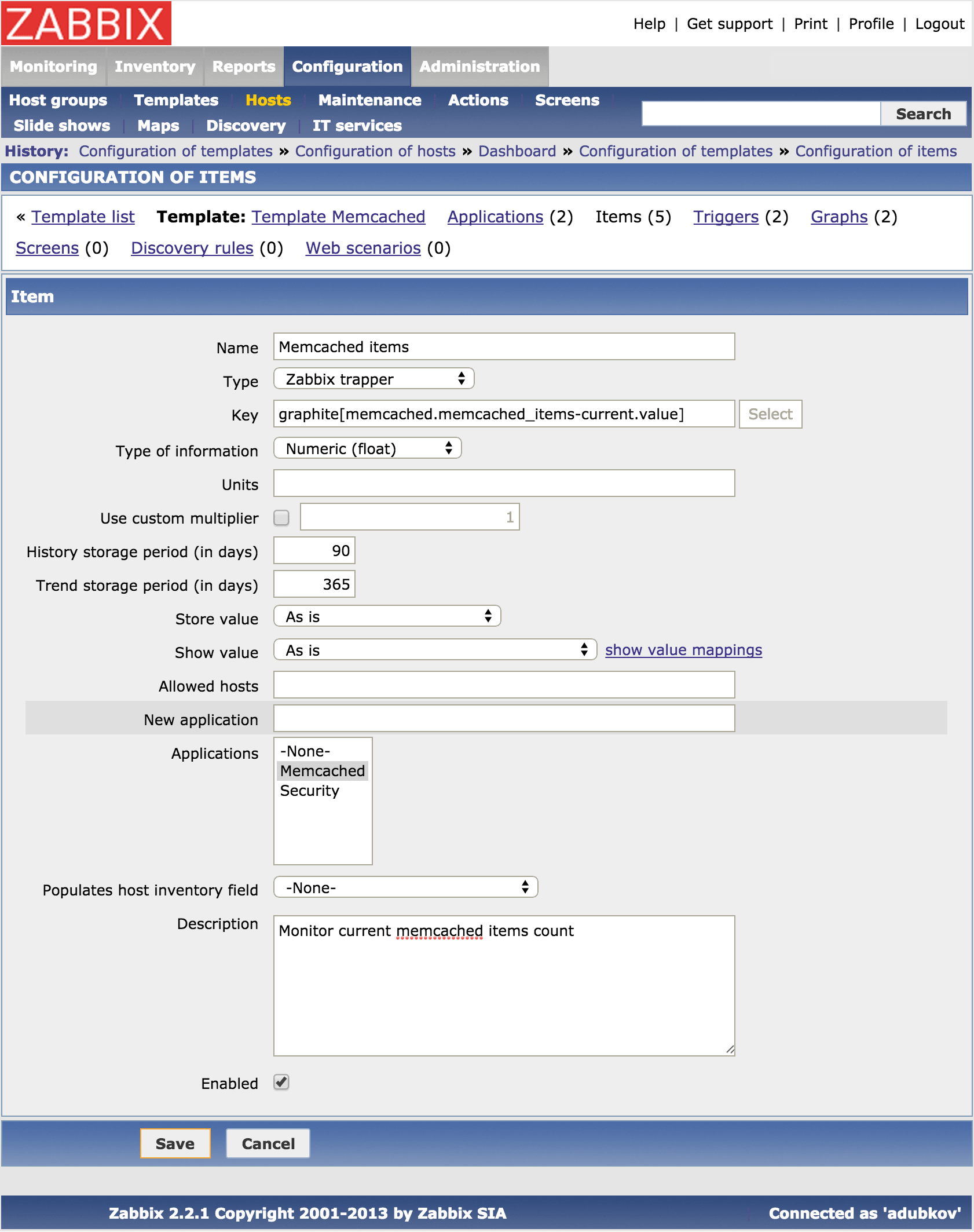Viewport: 974px width, 1232px height.
Task: Cancel the item edit
Action: (x=268, y=1142)
